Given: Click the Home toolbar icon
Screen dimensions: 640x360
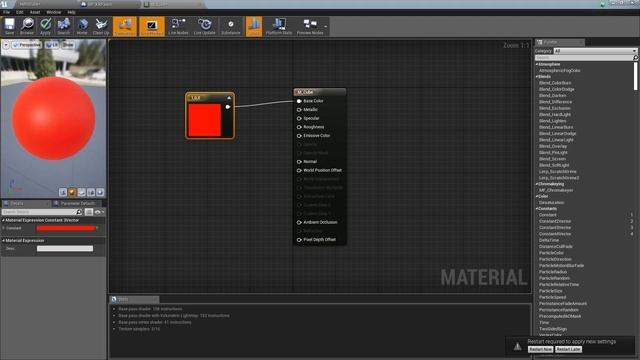Looking at the screenshot, I should coord(82,26).
